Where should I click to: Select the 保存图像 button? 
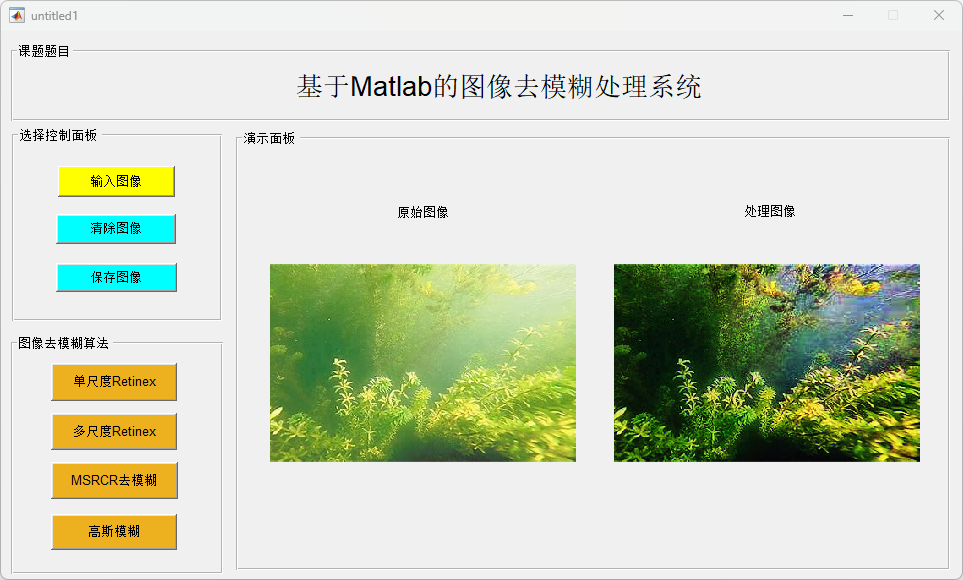(x=117, y=277)
